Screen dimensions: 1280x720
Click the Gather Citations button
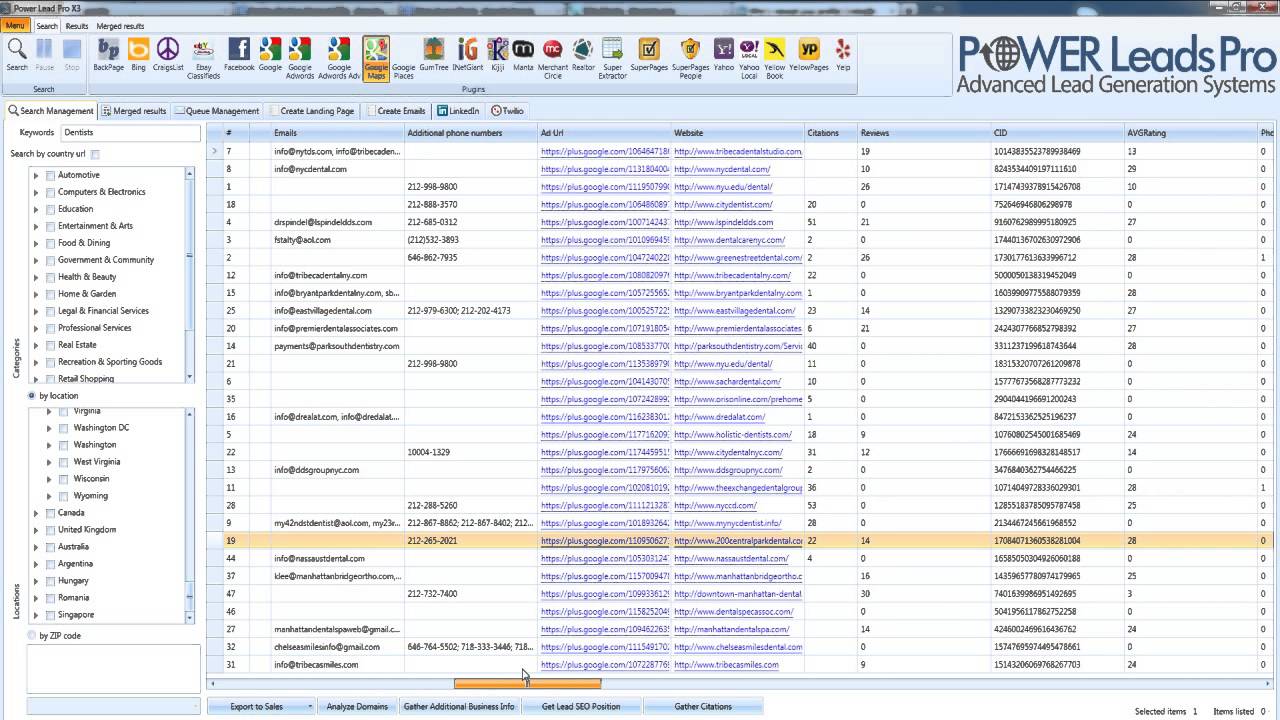[703, 707]
